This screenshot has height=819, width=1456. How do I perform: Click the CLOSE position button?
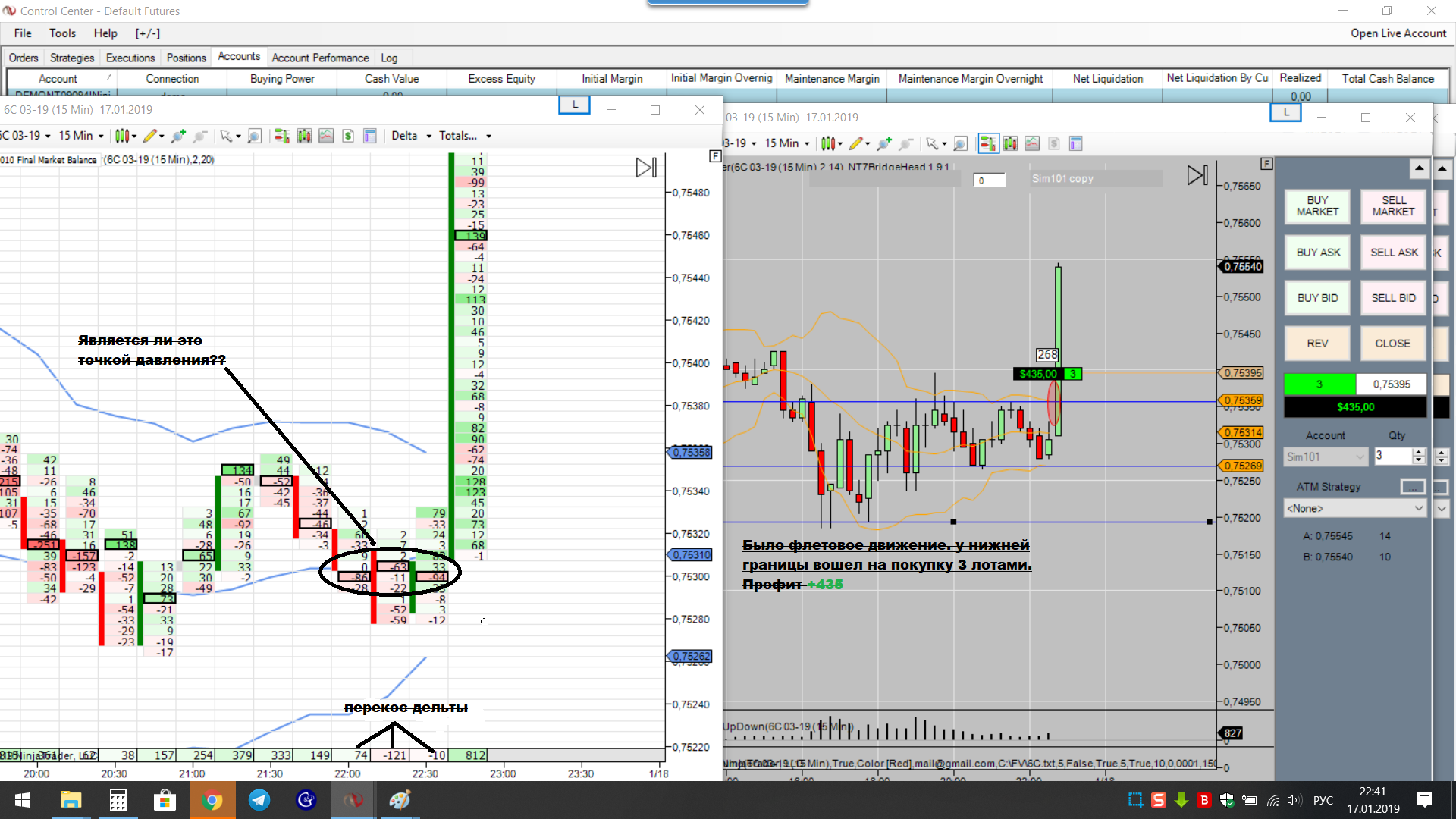point(1392,344)
